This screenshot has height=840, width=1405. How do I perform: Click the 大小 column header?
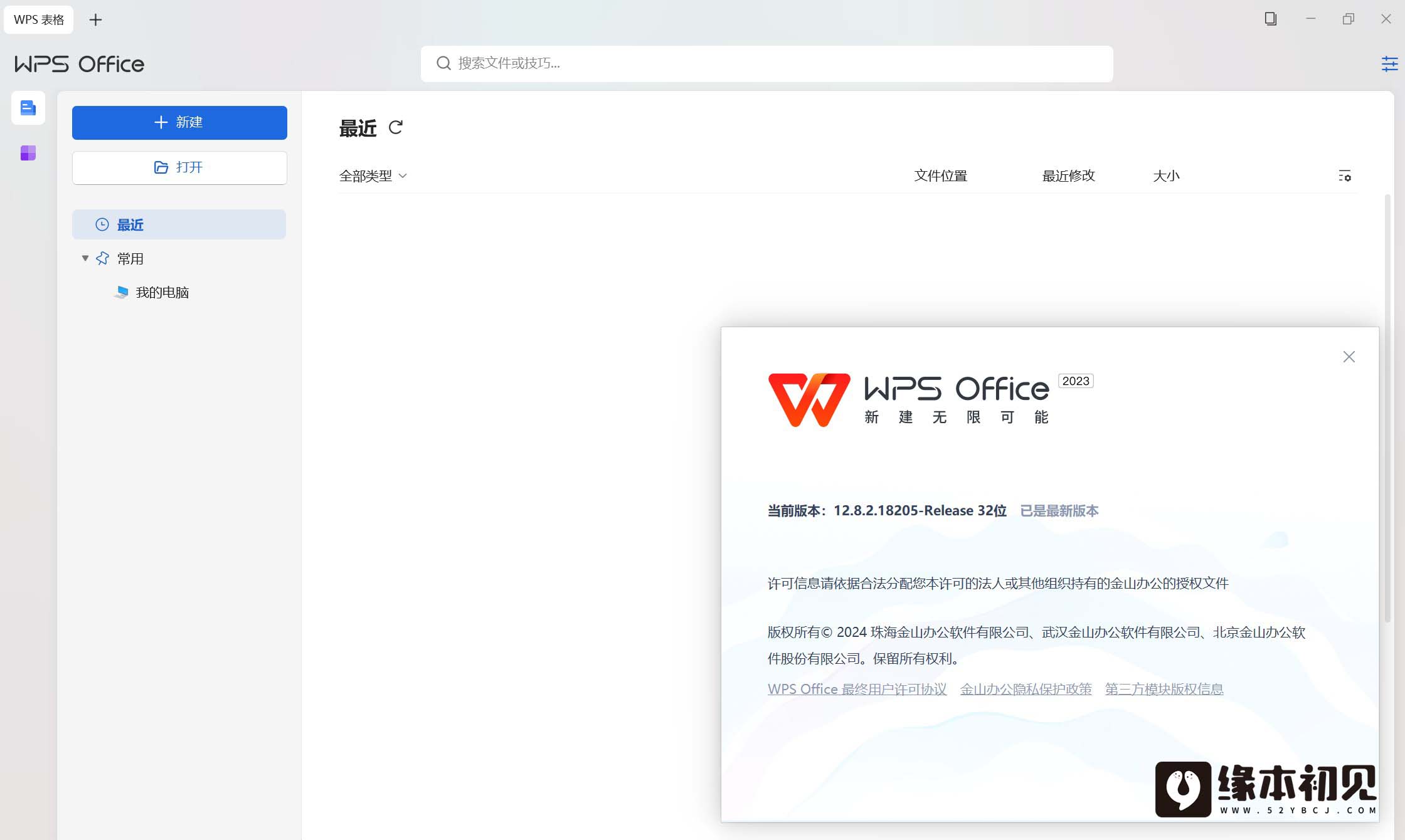coord(1167,176)
